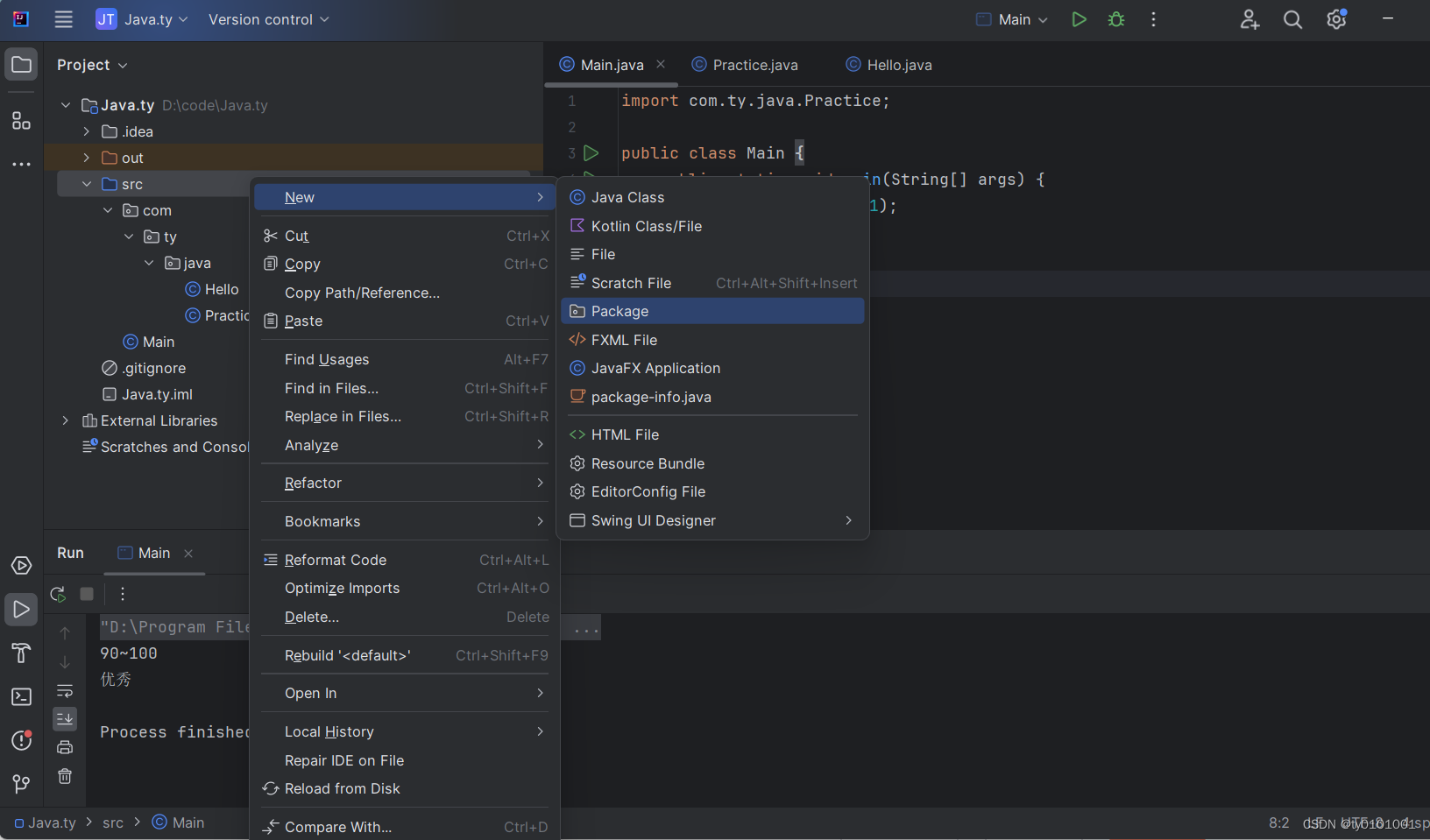Switch to Practice.java tab
Viewport: 1430px width, 840px height.
tap(745, 65)
